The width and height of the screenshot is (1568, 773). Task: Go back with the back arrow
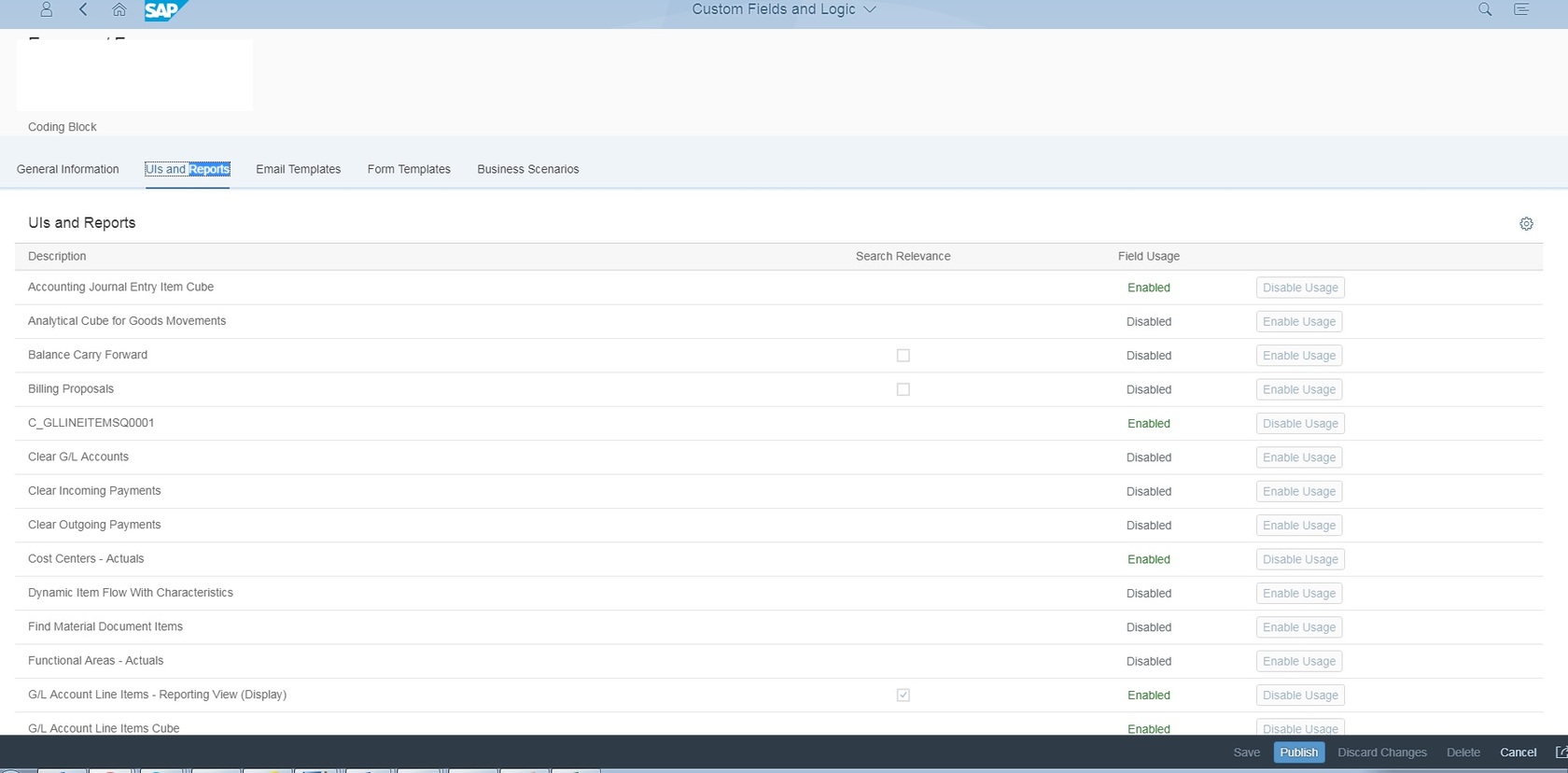pyautogui.click(x=83, y=9)
